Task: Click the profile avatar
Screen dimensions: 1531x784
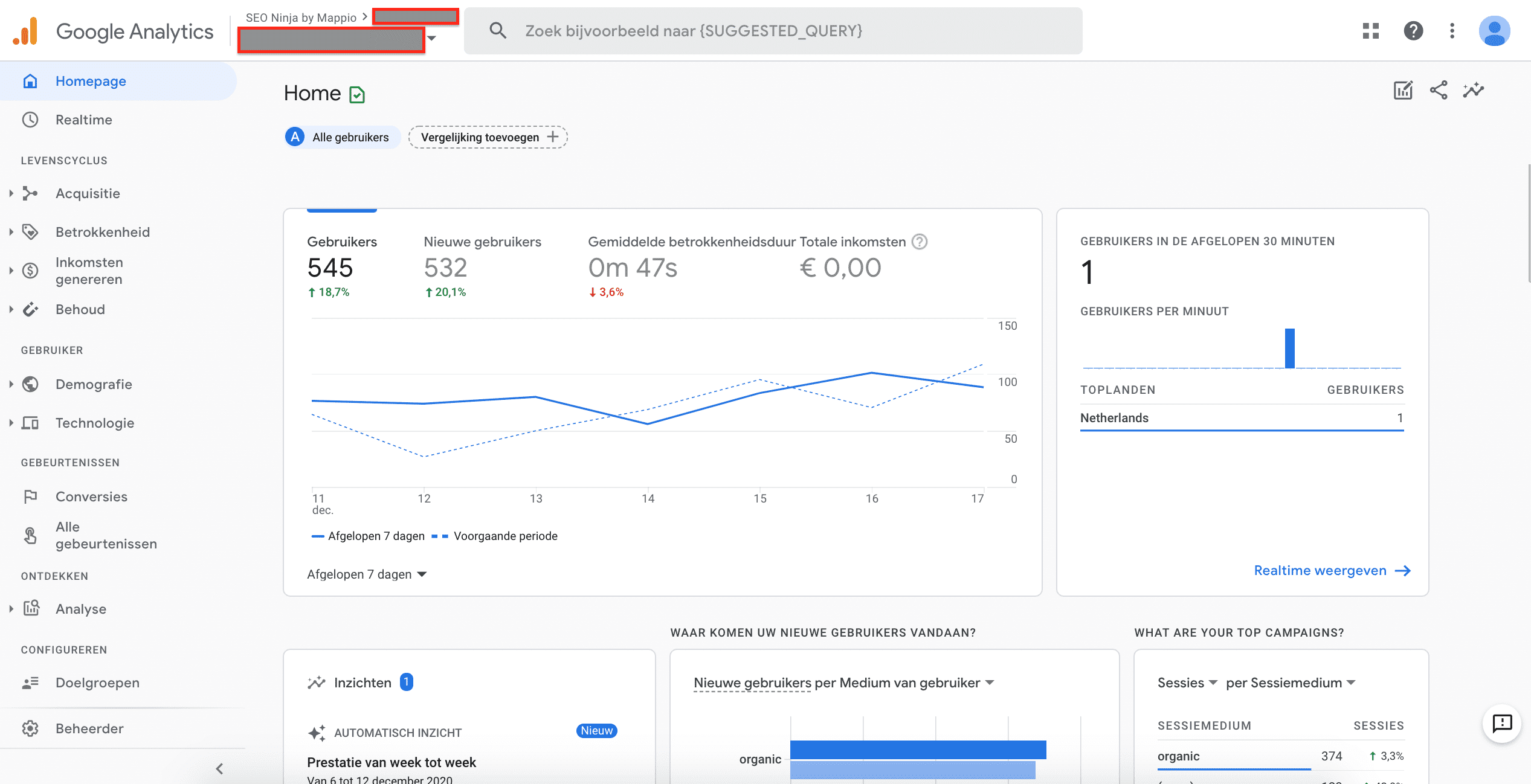Action: pyautogui.click(x=1495, y=30)
